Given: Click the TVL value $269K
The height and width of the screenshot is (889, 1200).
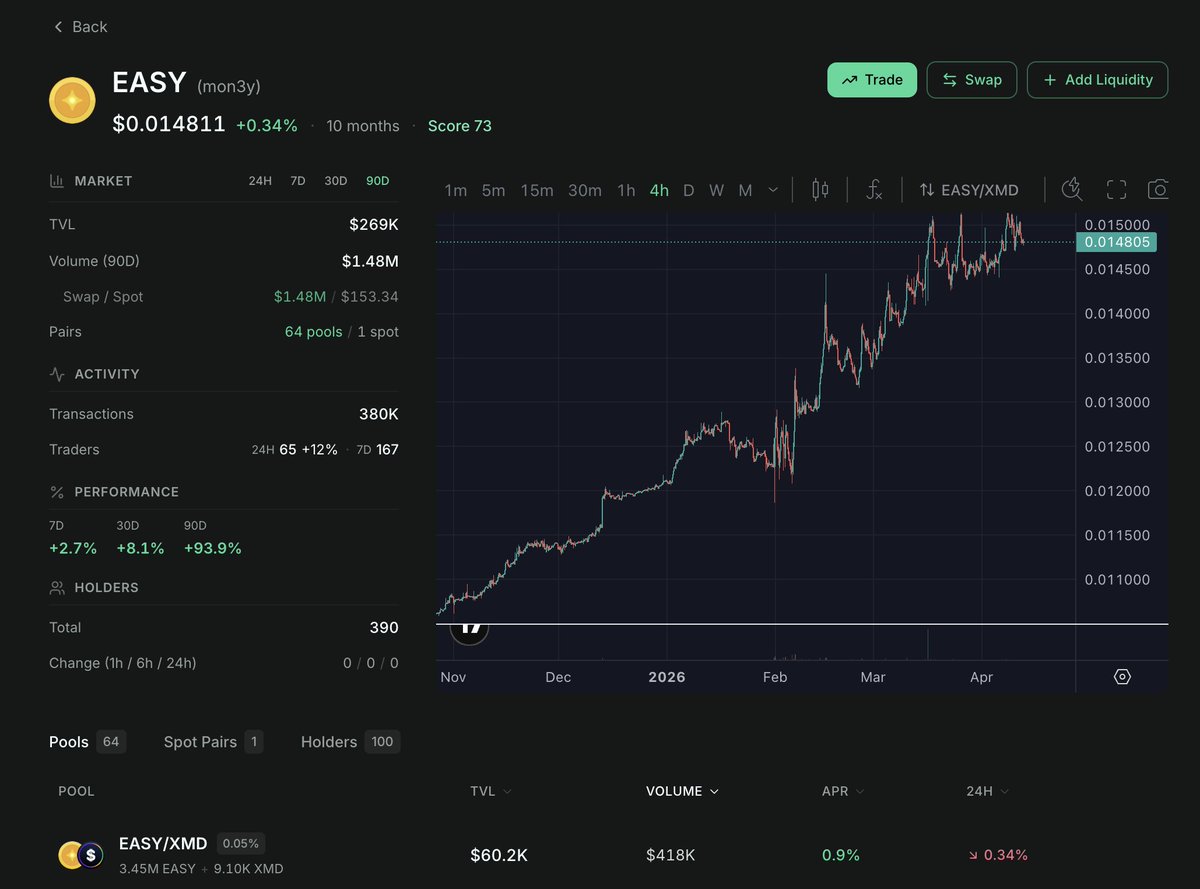Looking at the screenshot, I should coord(374,225).
